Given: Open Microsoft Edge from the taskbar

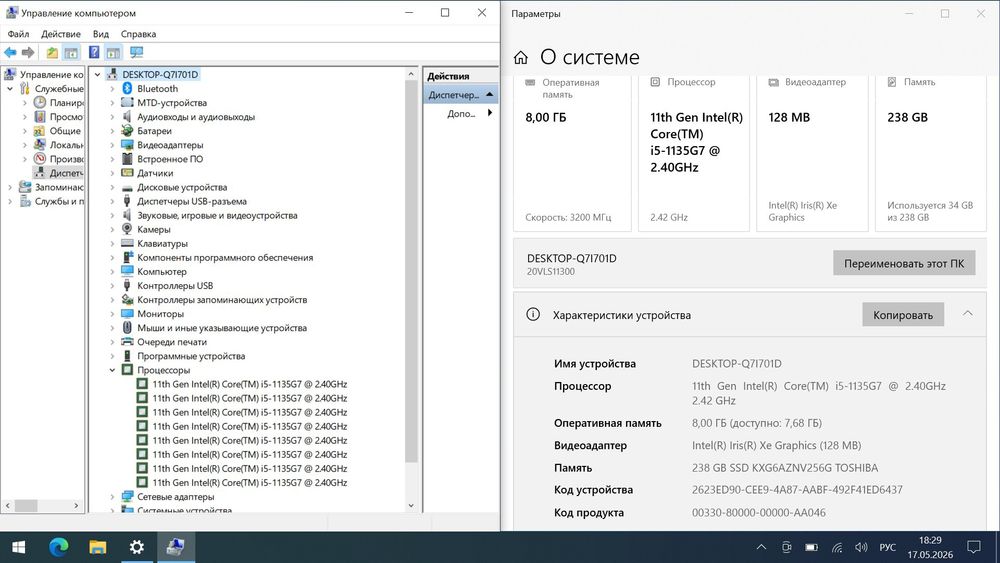Looking at the screenshot, I should [59, 547].
